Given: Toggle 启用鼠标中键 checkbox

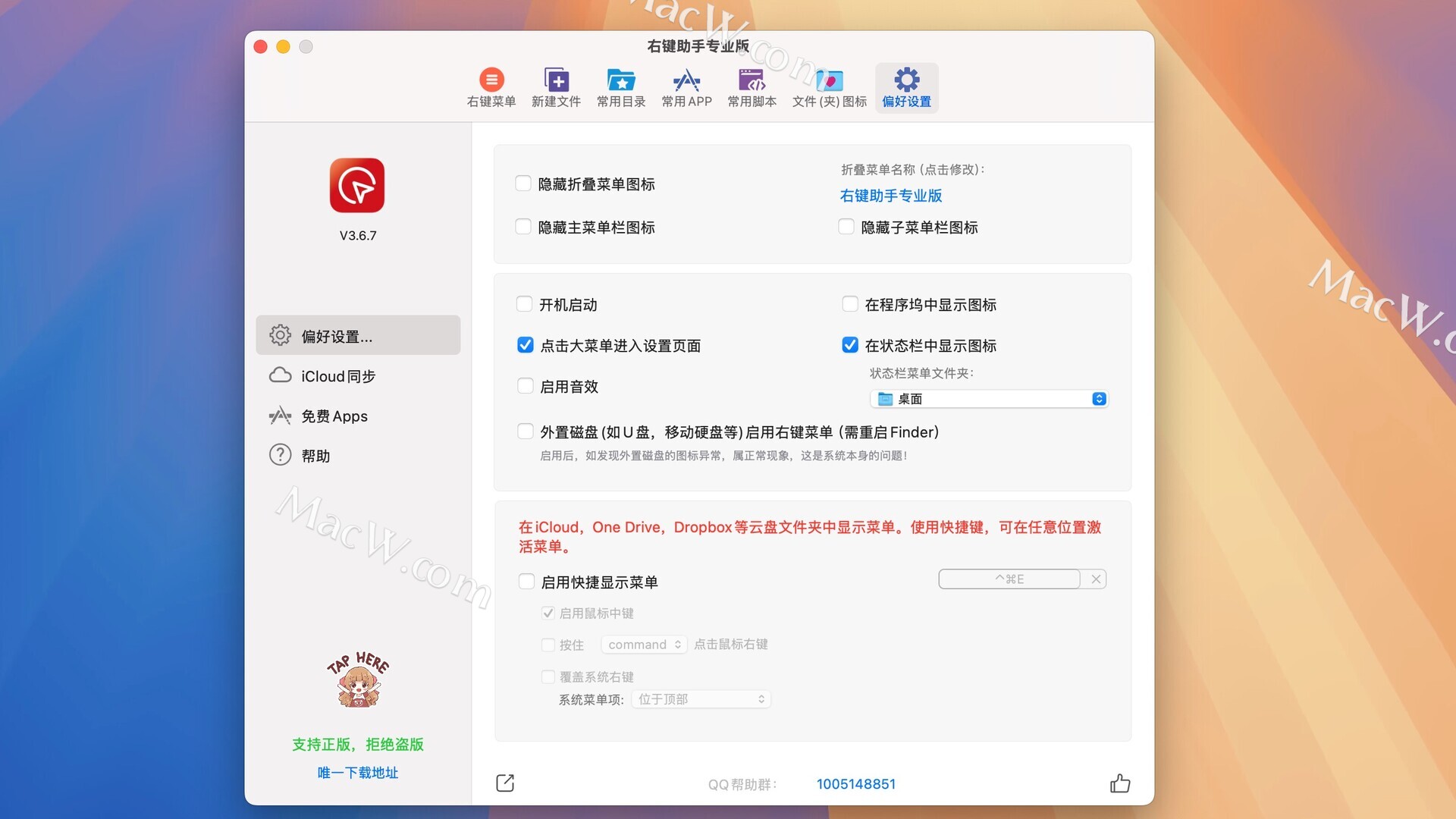Looking at the screenshot, I should (548, 613).
